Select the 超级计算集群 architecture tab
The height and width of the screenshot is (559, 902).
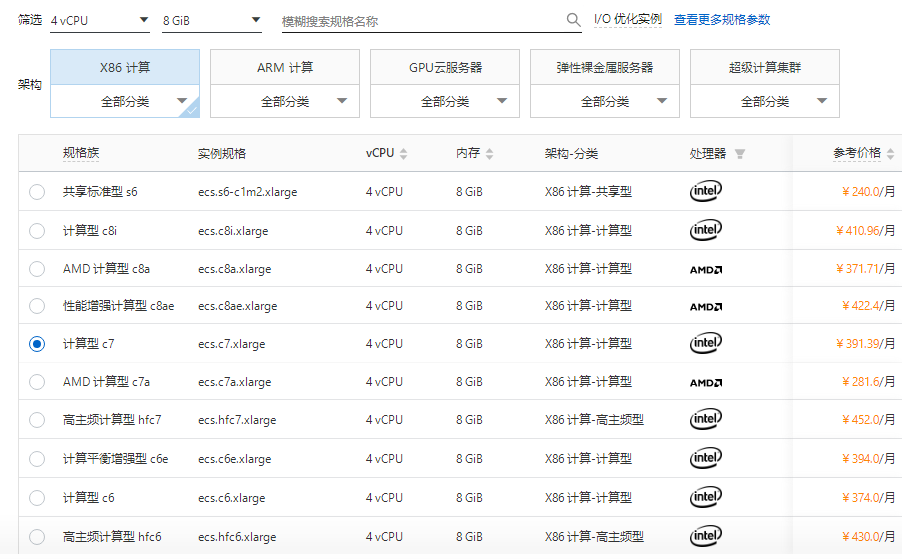pyautogui.click(x=765, y=68)
